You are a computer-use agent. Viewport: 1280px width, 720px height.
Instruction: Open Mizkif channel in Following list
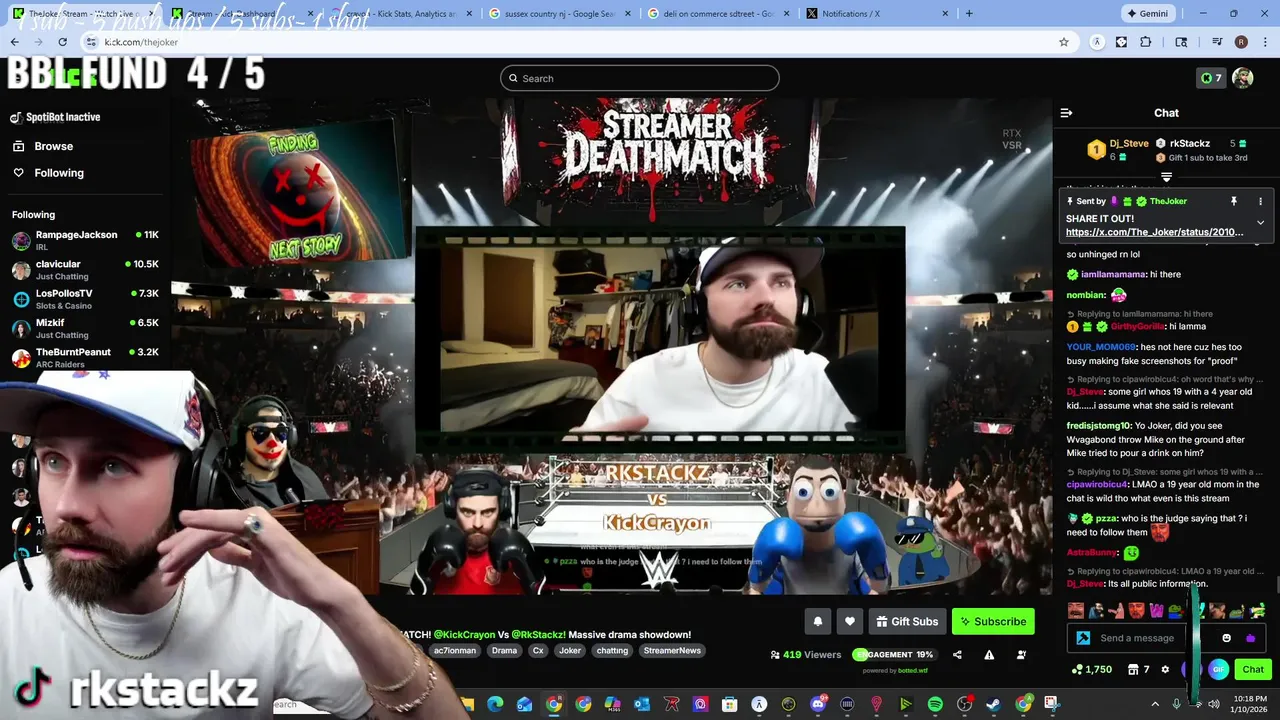(85, 328)
